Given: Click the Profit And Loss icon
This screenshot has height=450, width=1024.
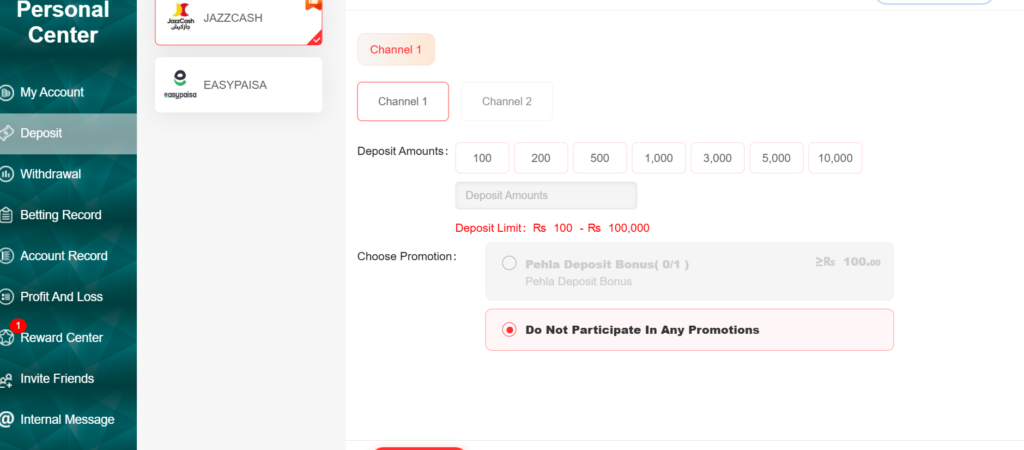Looking at the screenshot, I should click(x=7, y=297).
